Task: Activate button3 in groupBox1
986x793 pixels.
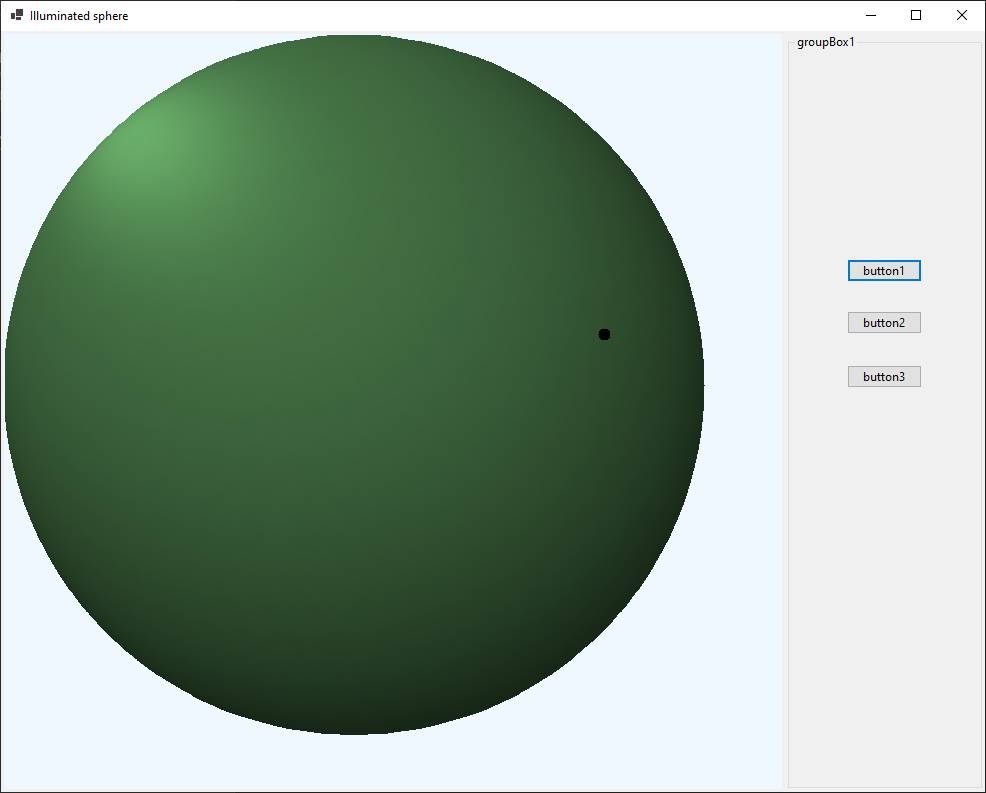Action: tap(884, 377)
